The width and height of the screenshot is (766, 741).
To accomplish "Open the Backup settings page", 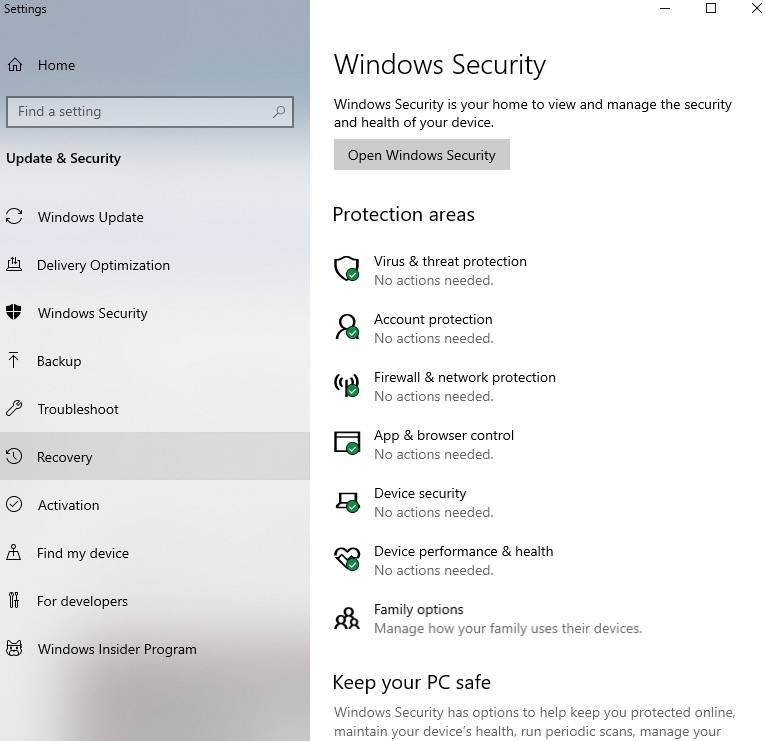I will click(155, 360).
